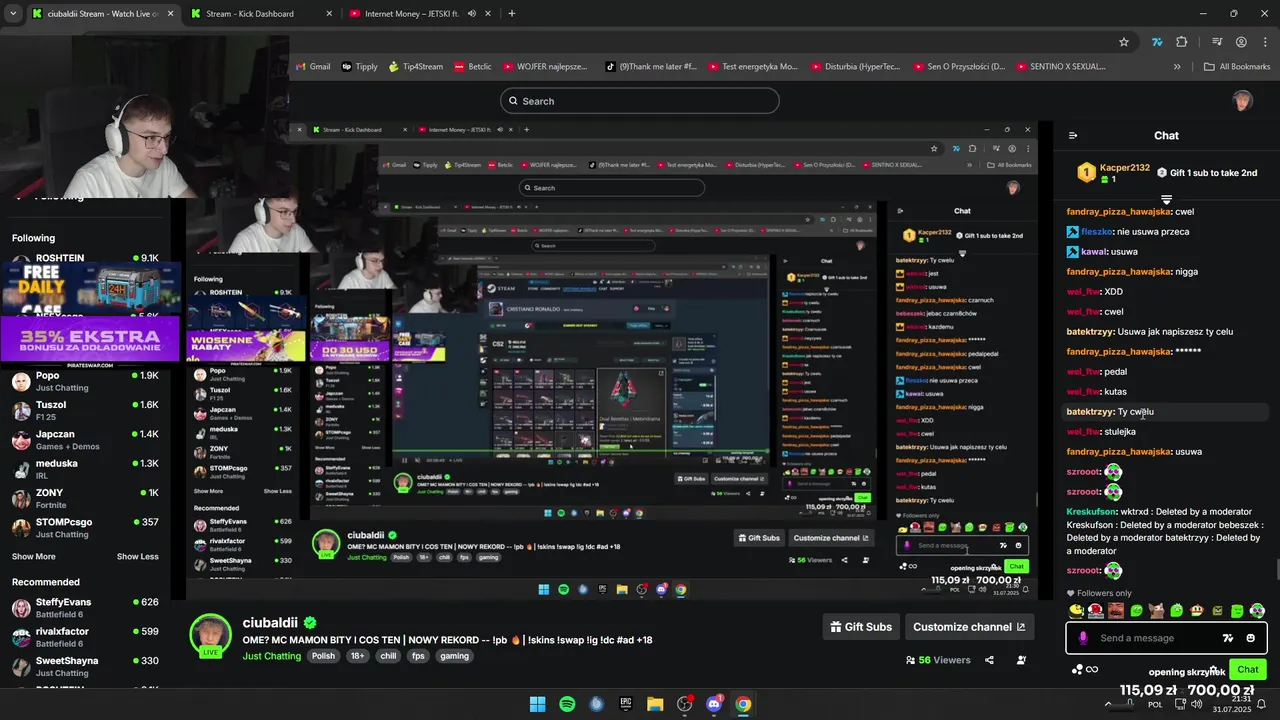Viewport: 1280px width, 720px height.
Task: Open the Chrome profile icon
Action: pos(1241,42)
